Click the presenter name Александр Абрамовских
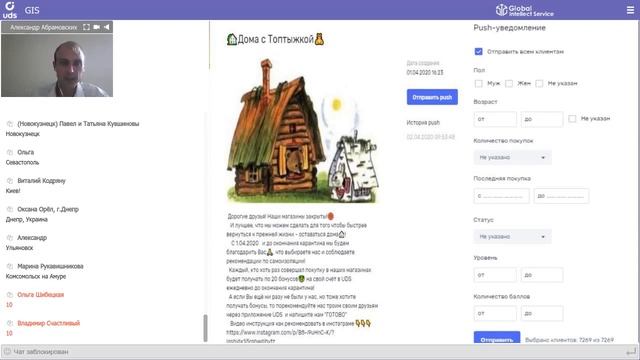This screenshot has width=640, height=360. click(44, 27)
